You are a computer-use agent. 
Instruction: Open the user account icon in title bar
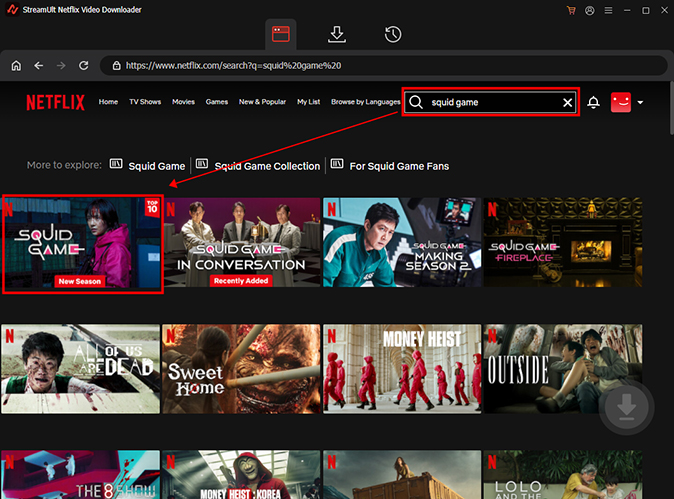point(590,10)
